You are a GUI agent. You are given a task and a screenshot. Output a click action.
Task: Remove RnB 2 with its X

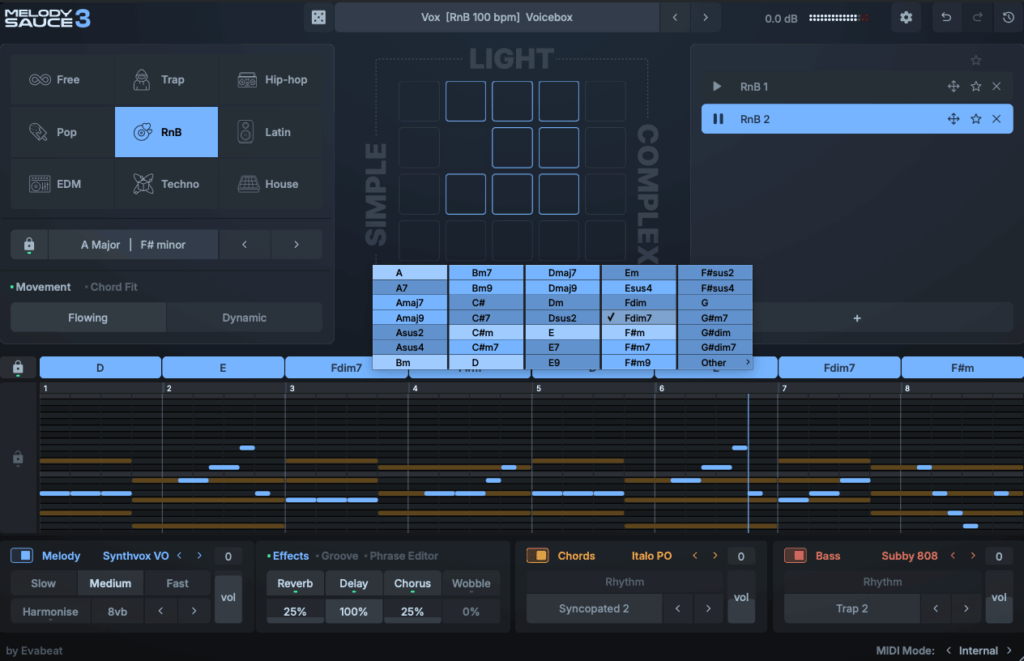click(x=997, y=119)
